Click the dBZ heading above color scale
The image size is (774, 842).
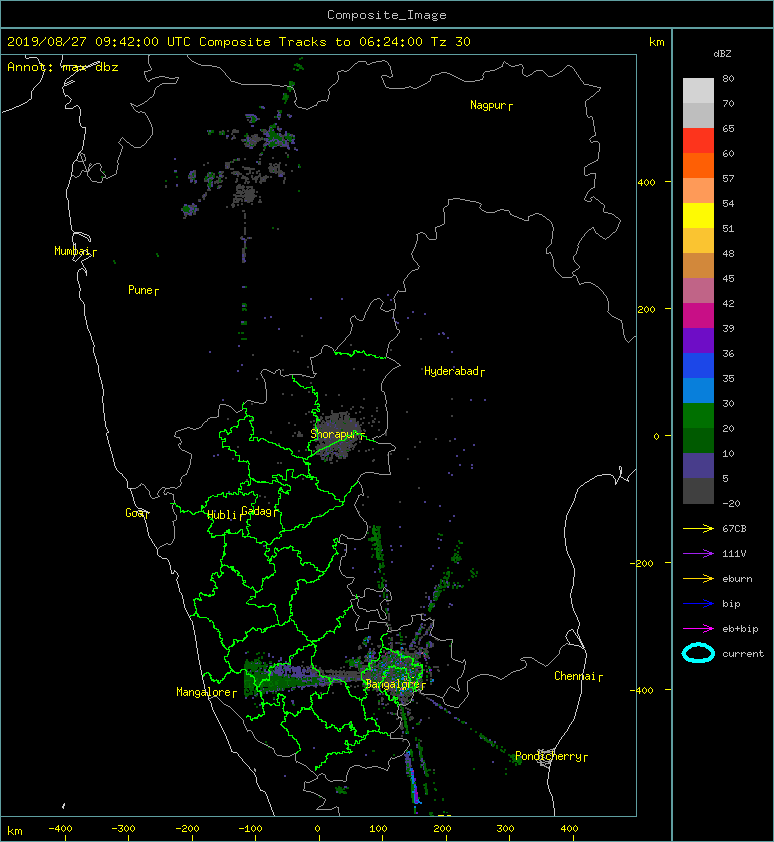click(722, 54)
